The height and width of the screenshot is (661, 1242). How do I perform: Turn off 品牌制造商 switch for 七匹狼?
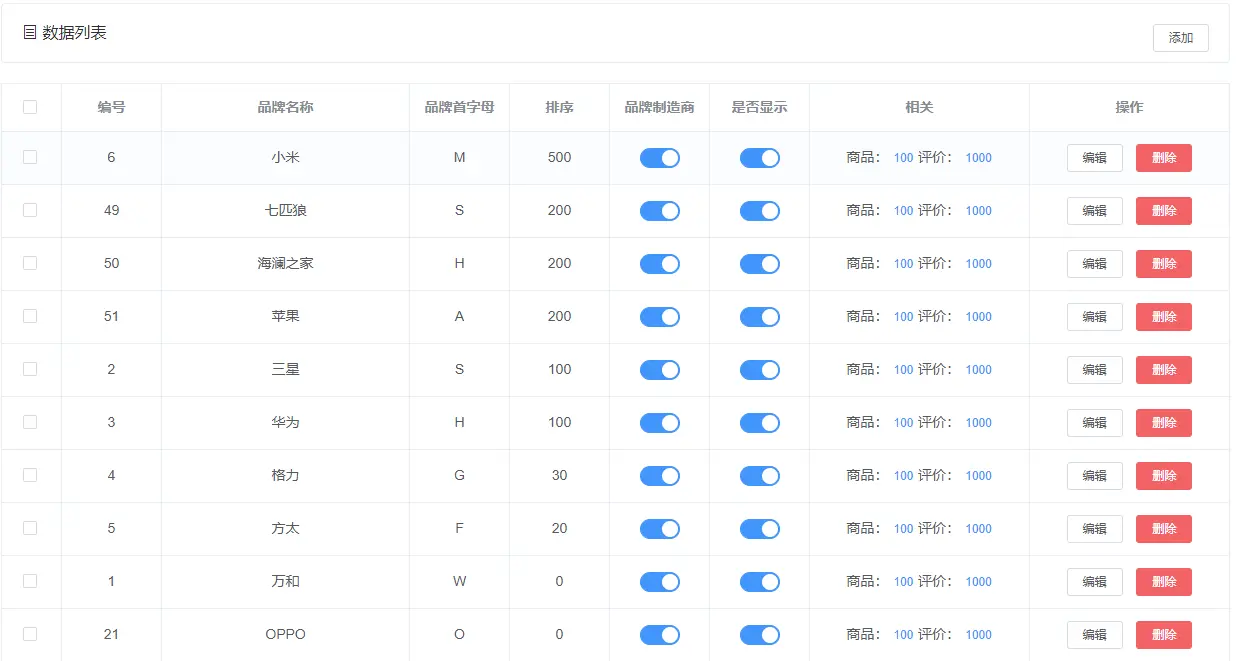660,211
